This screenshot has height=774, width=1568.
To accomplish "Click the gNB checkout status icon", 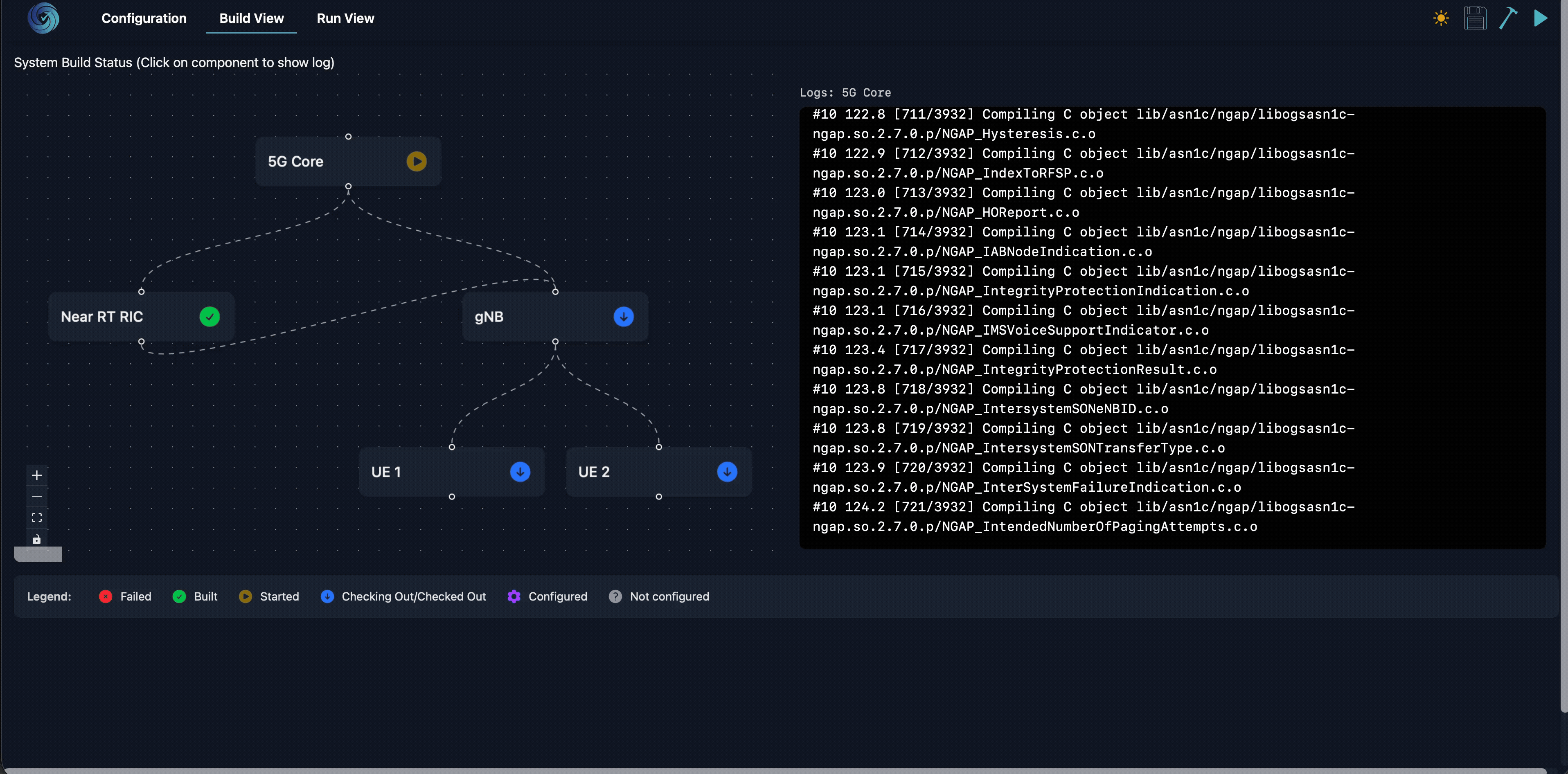I will (623, 316).
